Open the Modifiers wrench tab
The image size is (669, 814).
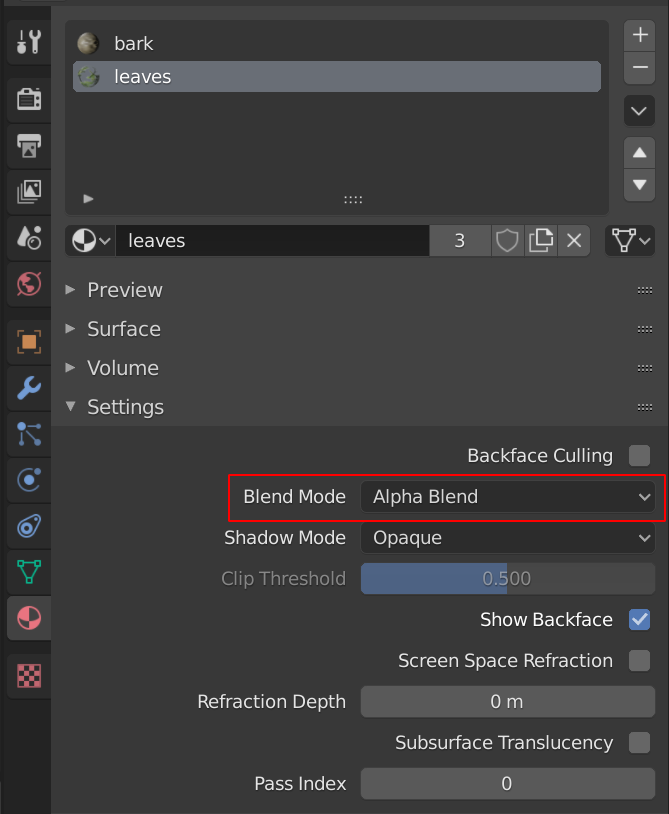click(29, 388)
